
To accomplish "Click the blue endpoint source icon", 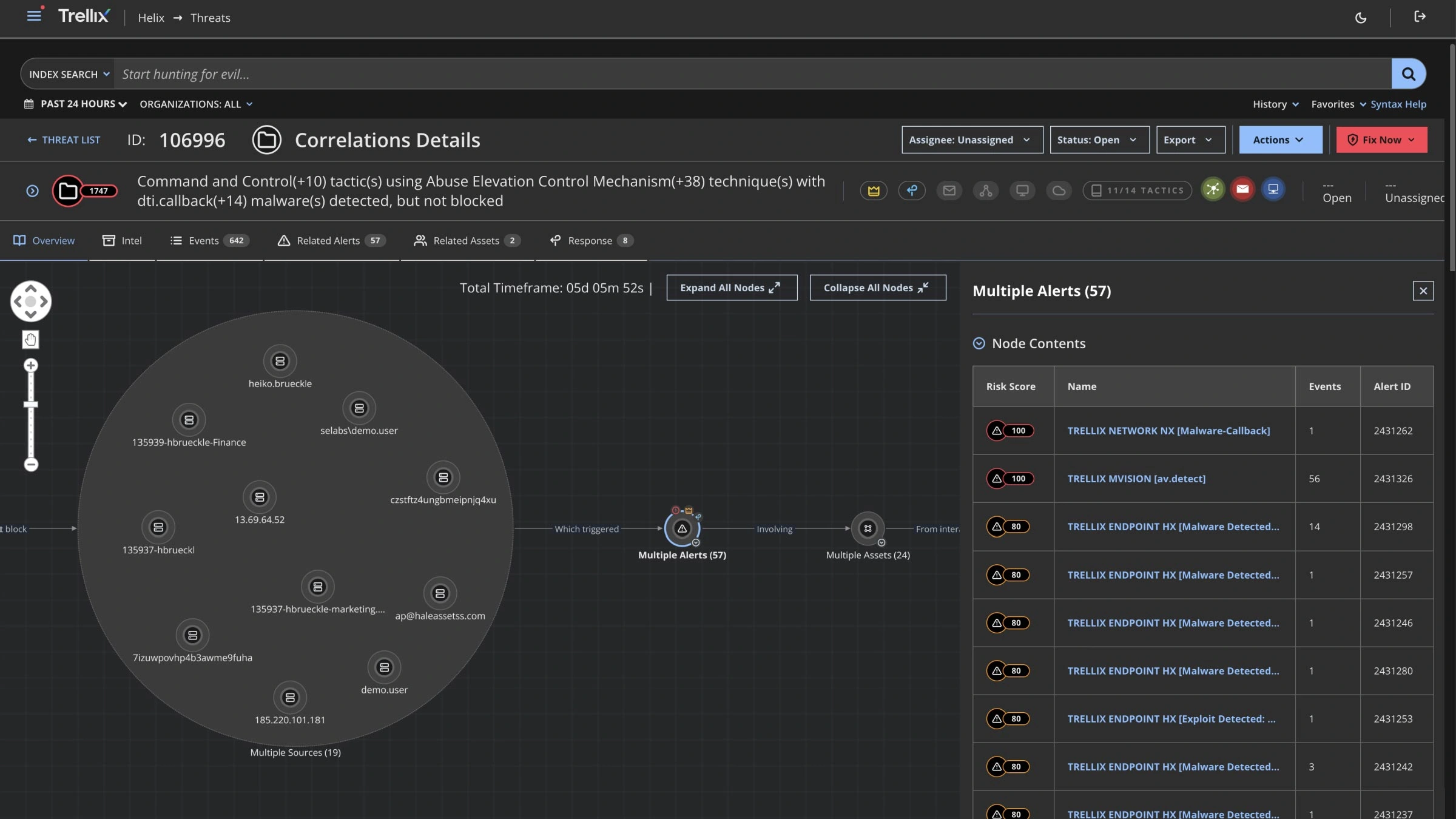I will click(x=1273, y=189).
